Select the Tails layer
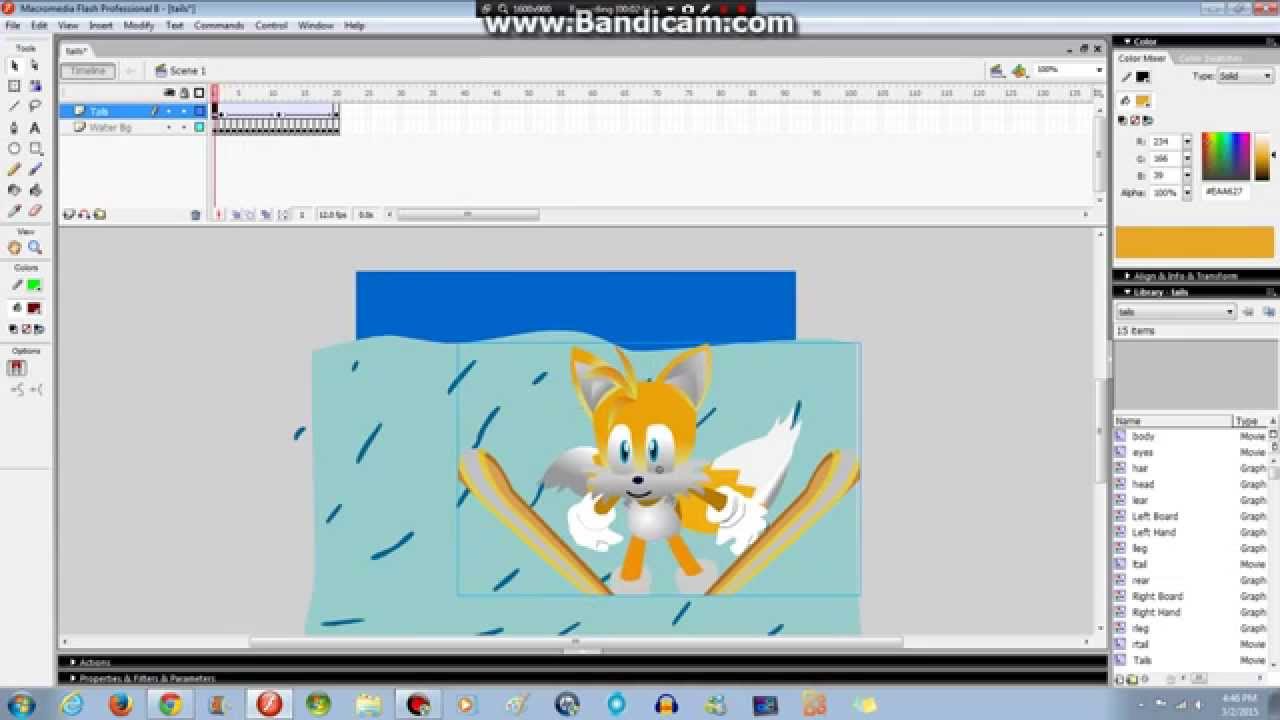The width and height of the screenshot is (1280, 720). tap(100, 111)
